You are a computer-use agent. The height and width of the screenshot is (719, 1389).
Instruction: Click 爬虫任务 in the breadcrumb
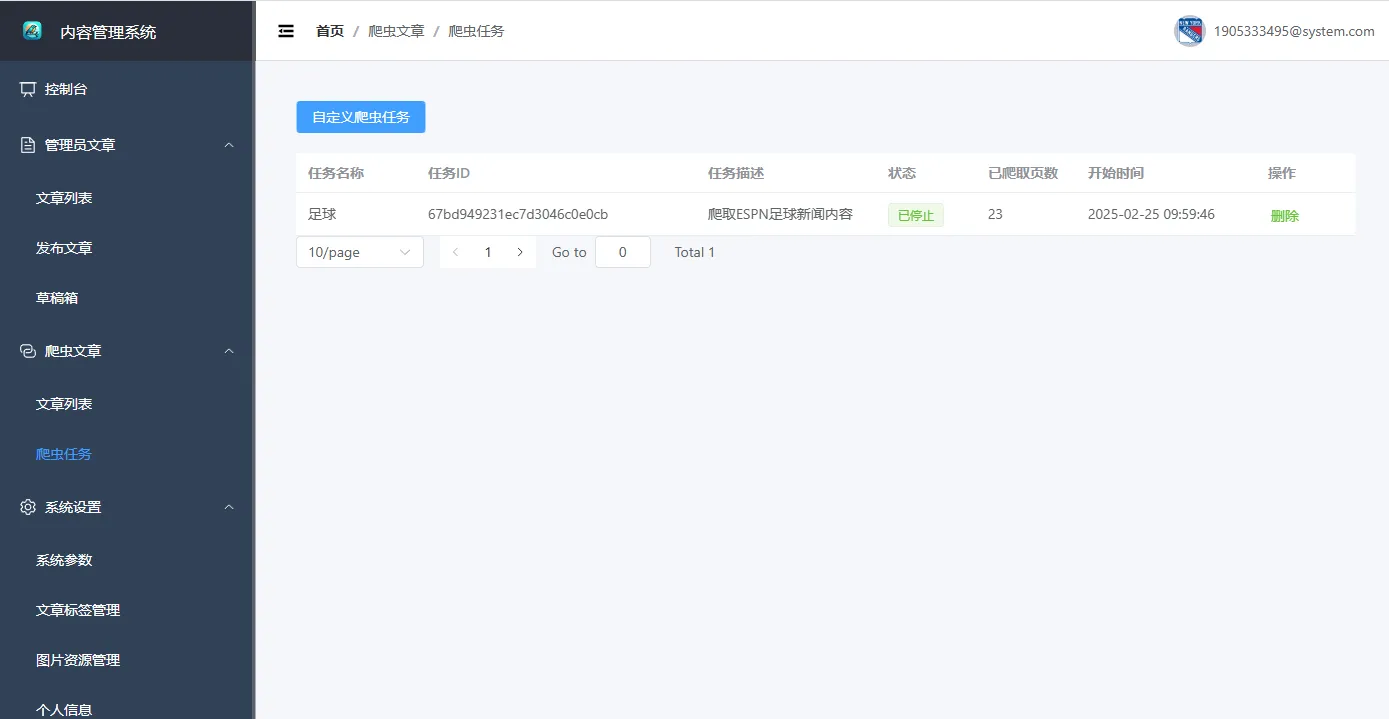pyautogui.click(x=476, y=31)
